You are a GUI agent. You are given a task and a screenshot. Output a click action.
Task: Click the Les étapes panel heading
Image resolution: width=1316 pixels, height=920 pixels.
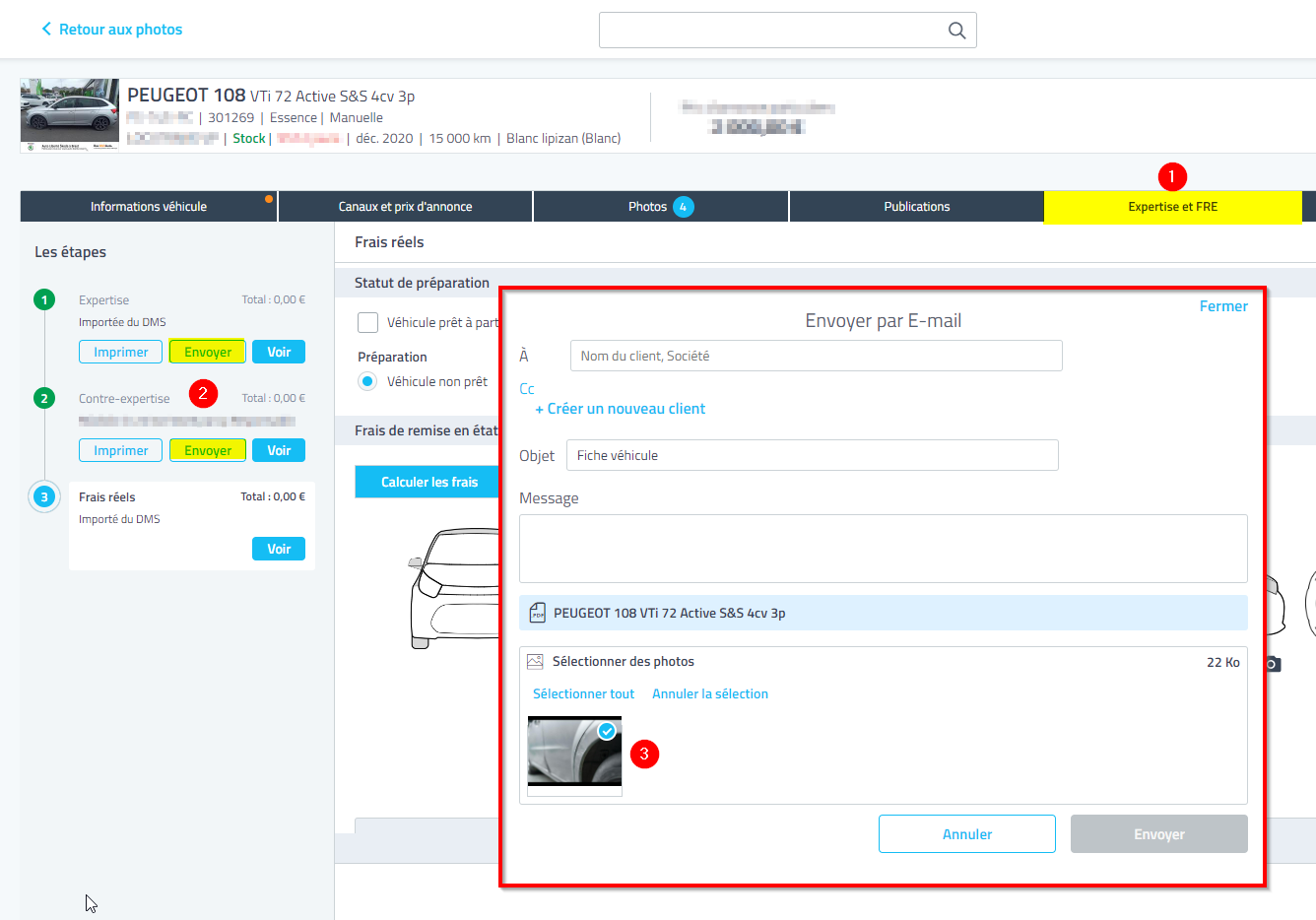(x=71, y=252)
